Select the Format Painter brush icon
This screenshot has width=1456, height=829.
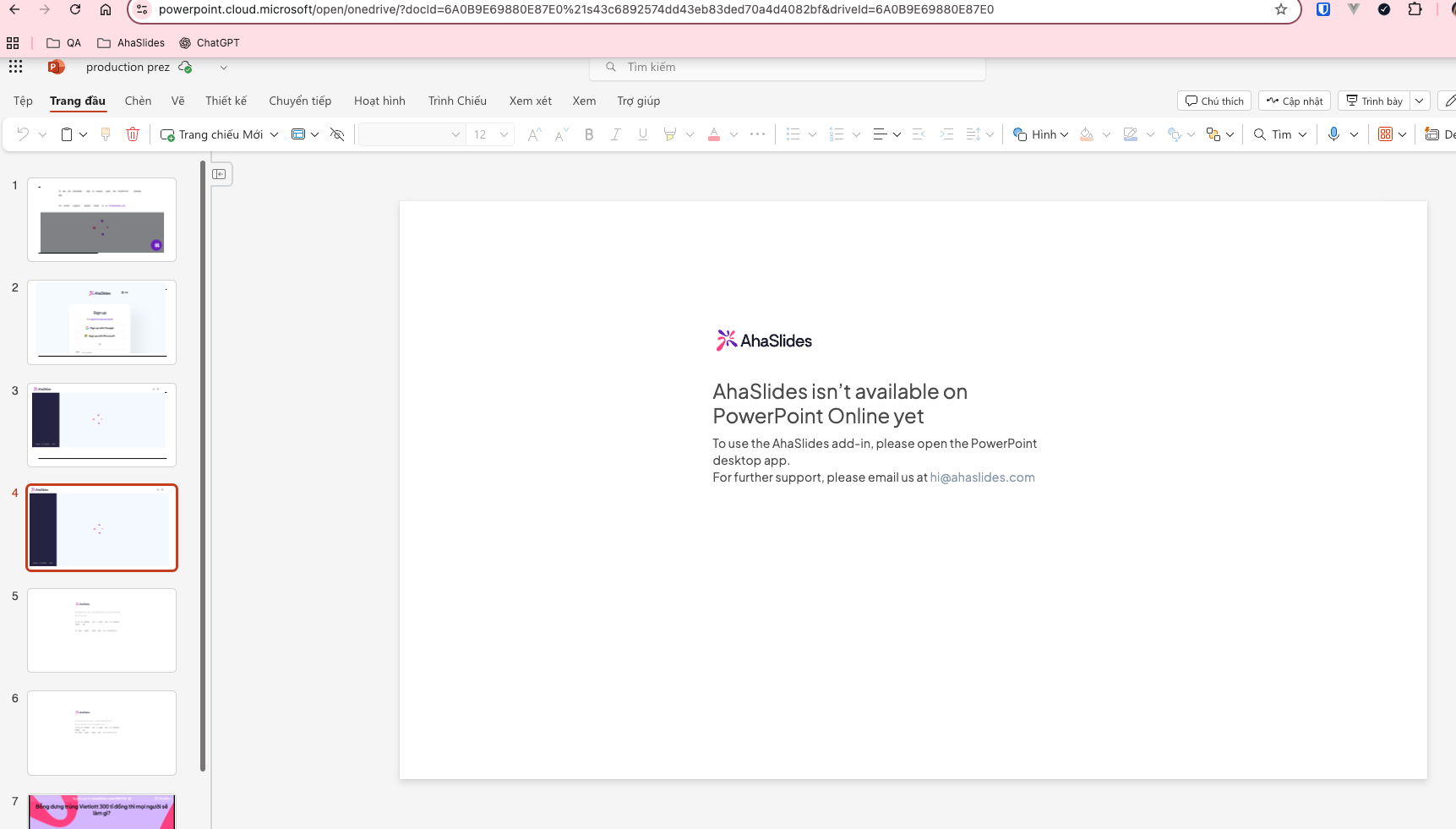106,134
